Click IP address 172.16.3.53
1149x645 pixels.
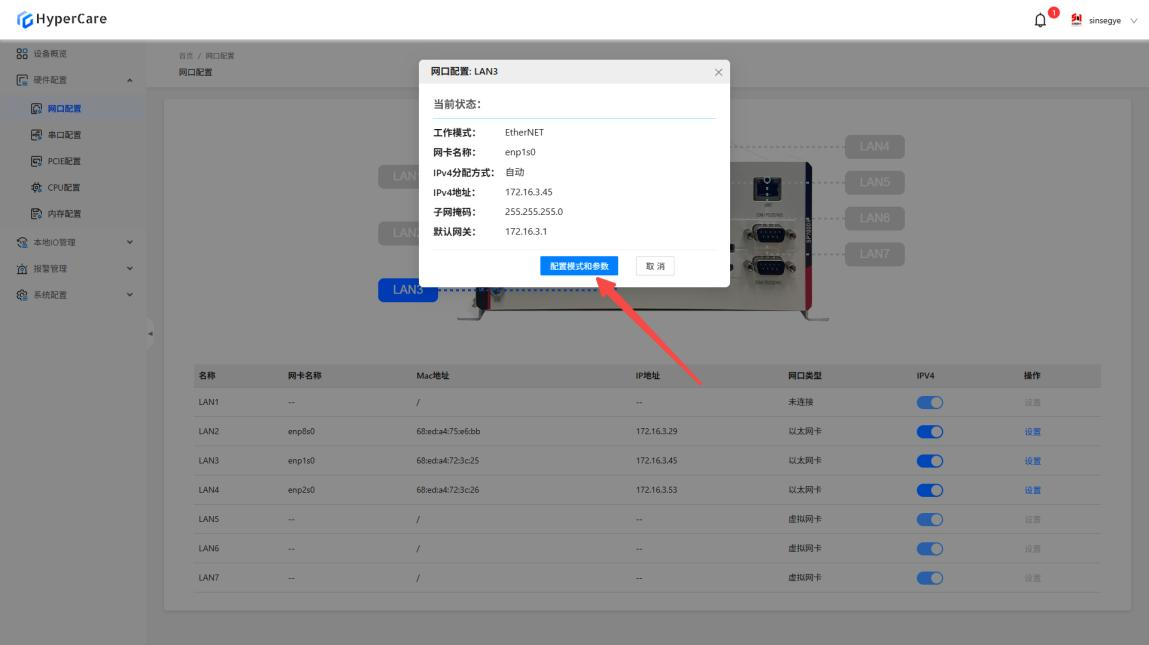[x=657, y=490]
